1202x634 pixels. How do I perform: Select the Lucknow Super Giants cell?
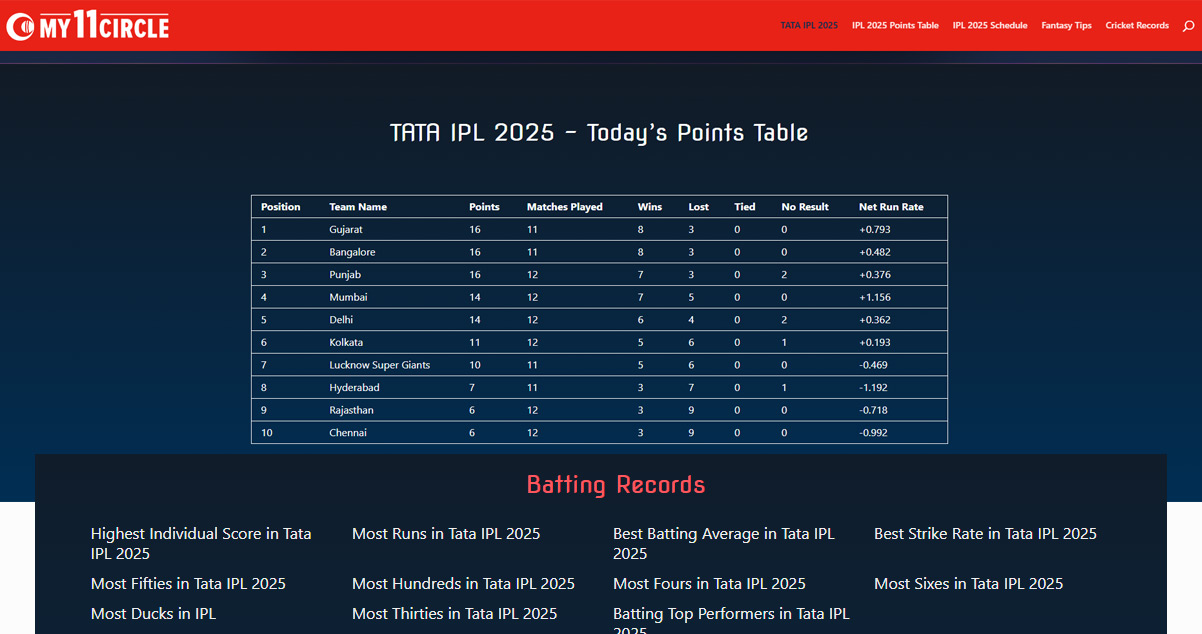[380, 365]
